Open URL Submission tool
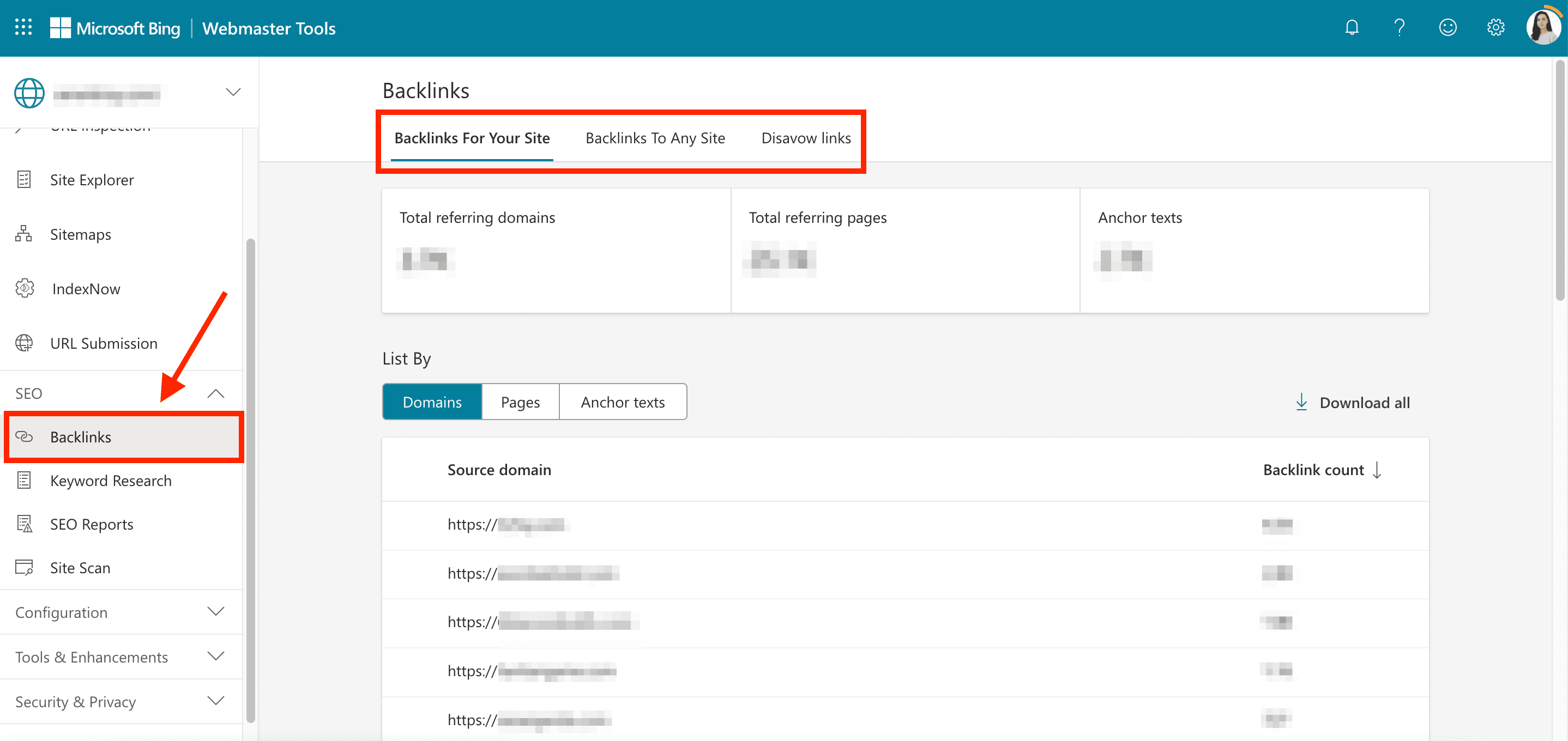This screenshot has width=1568, height=741. pyautogui.click(x=104, y=341)
